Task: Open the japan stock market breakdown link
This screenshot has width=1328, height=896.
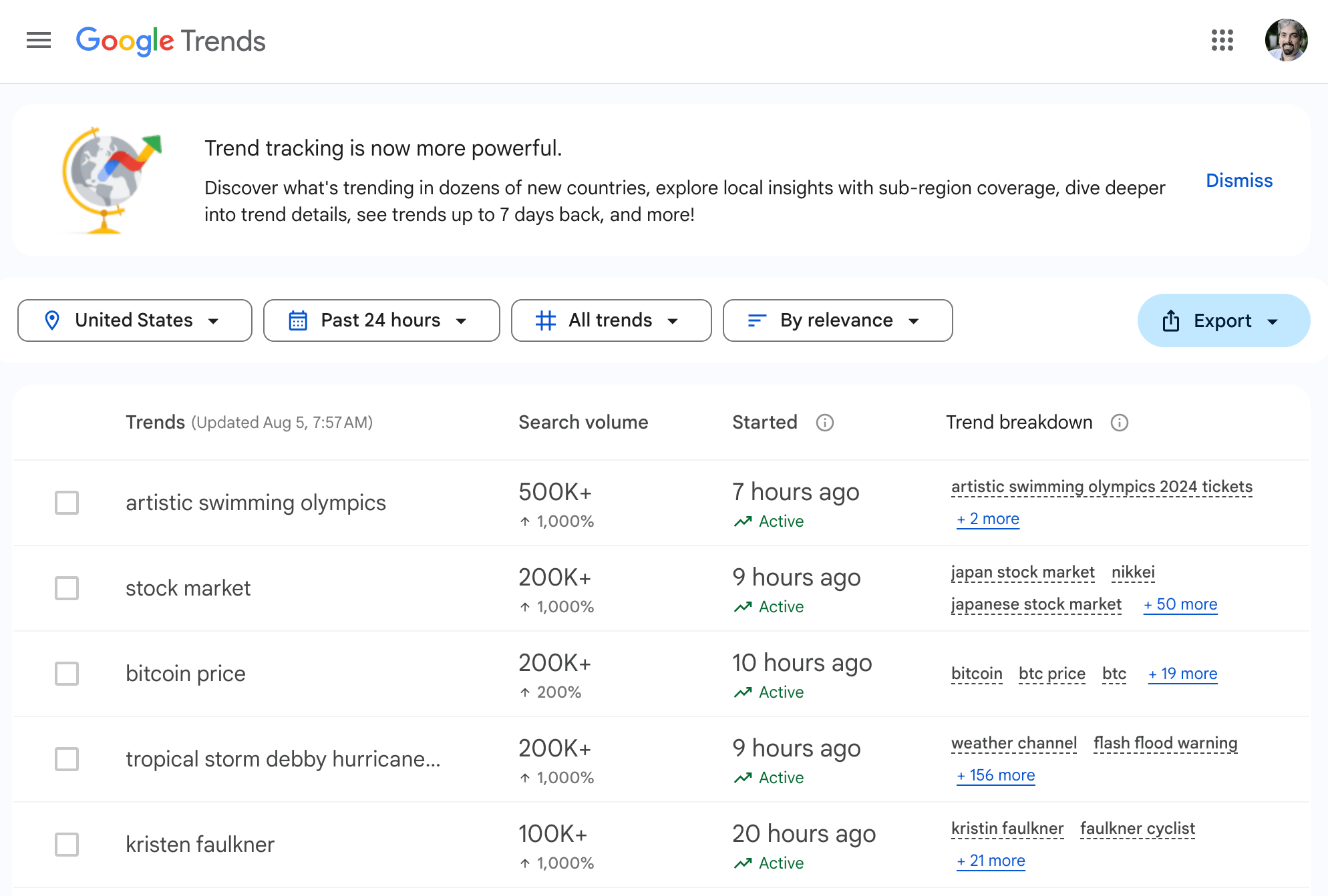Action: [1022, 572]
